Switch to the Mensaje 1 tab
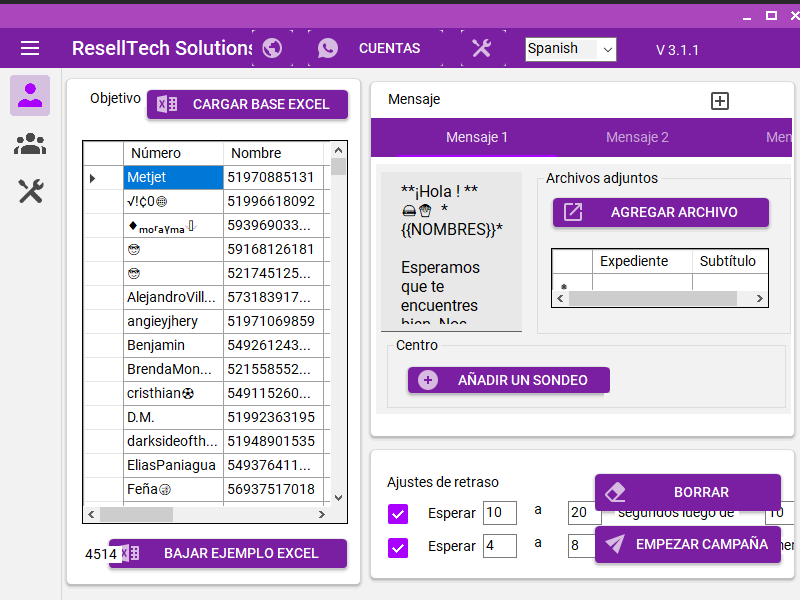This screenshot has height=600, width=800. coord(477,137)
